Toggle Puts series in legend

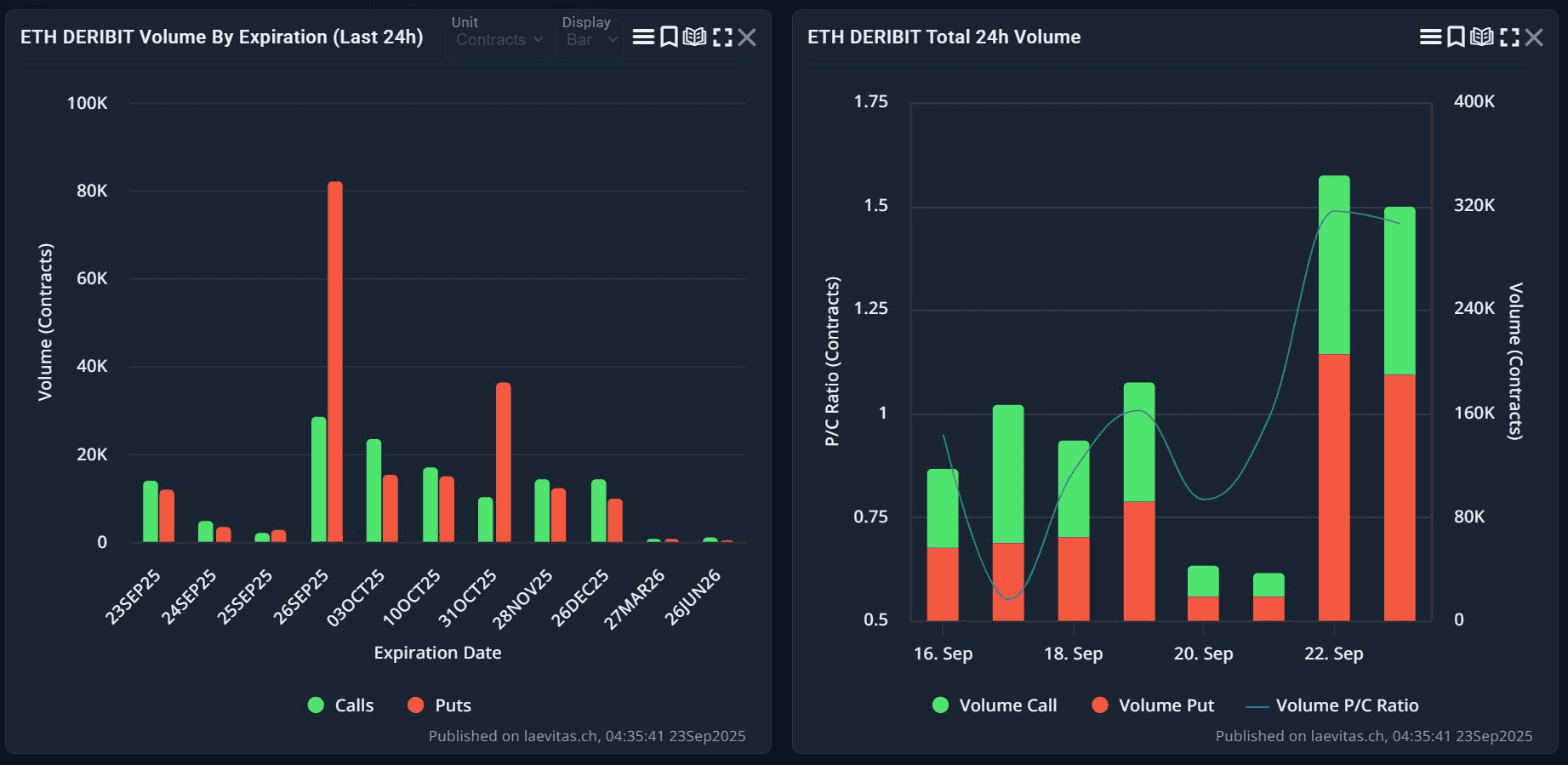pos(439,705)
